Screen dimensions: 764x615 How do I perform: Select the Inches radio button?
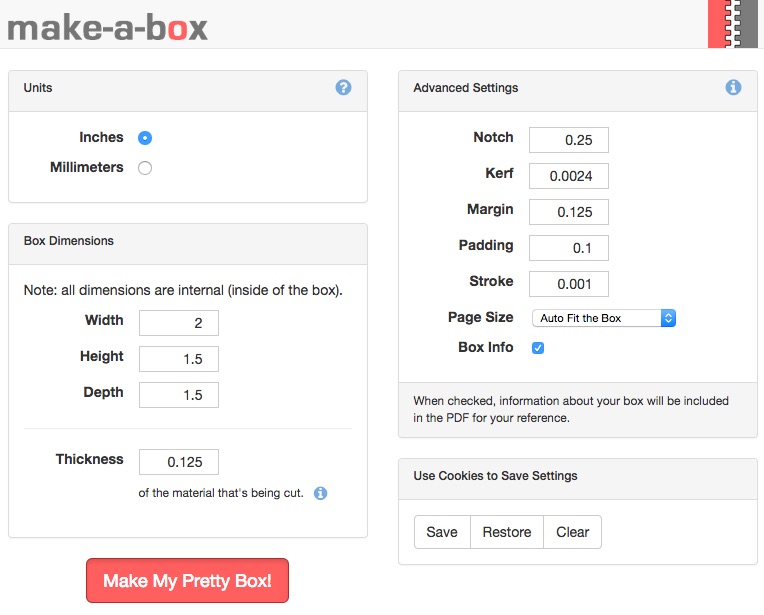click(x=145, y=138)
